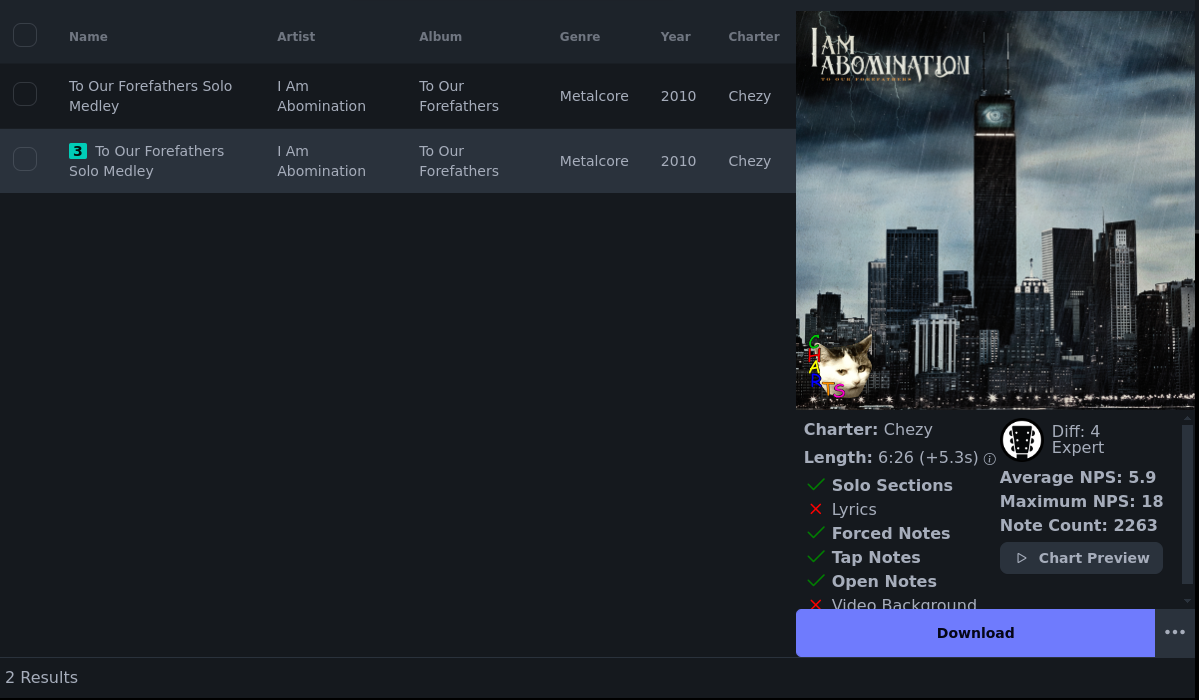Click the 2 Results status text
Image resolution: width=1199 pixels, height=700 pixels.
tap(41, 678)
